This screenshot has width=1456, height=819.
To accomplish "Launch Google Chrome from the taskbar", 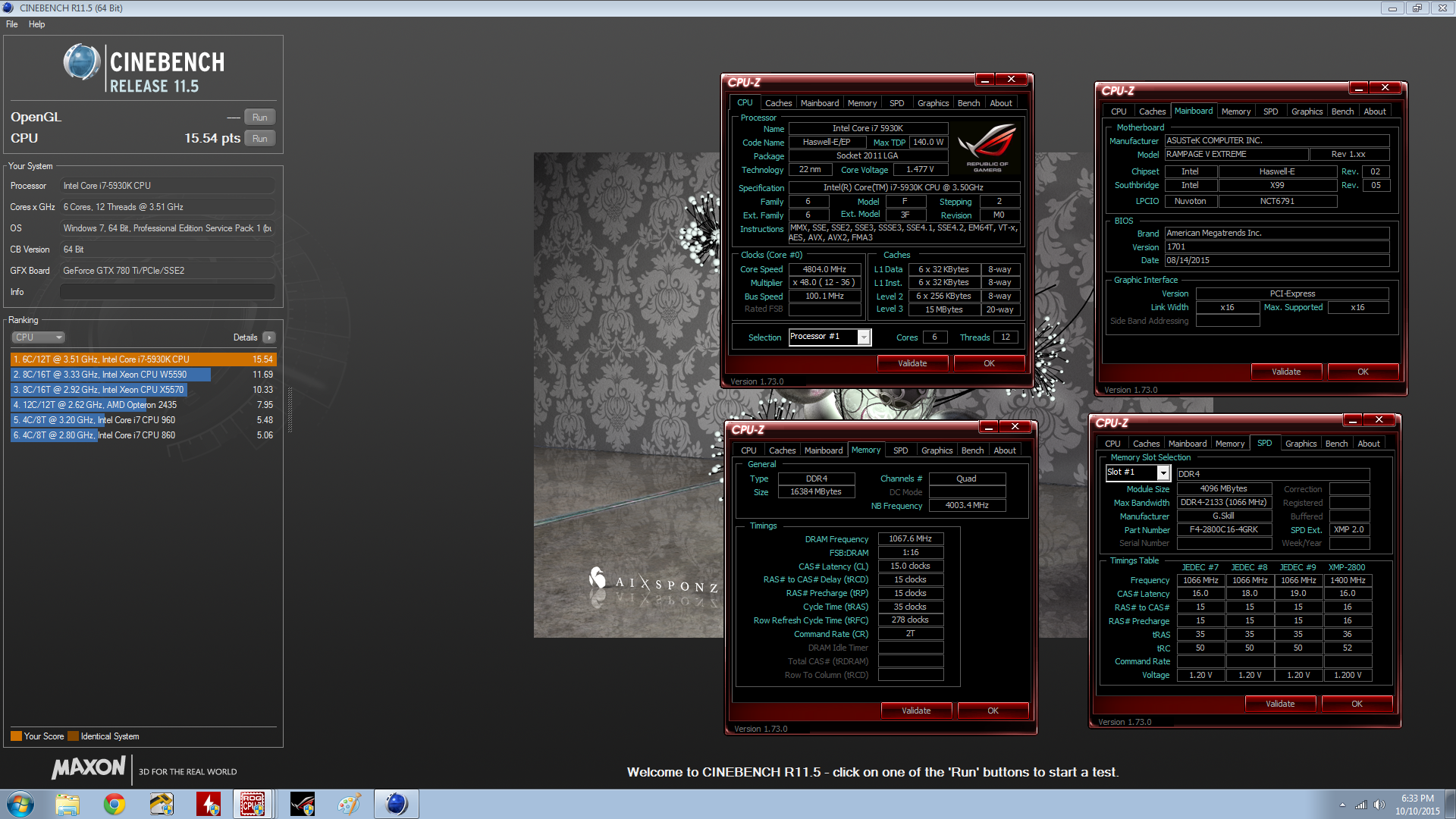I will [115, 804].
